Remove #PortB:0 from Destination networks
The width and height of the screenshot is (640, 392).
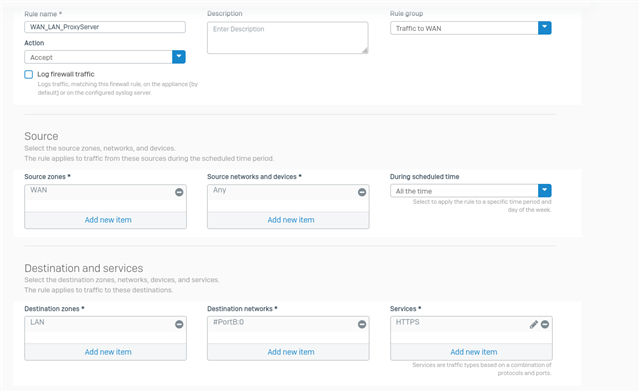coord(362,324)
